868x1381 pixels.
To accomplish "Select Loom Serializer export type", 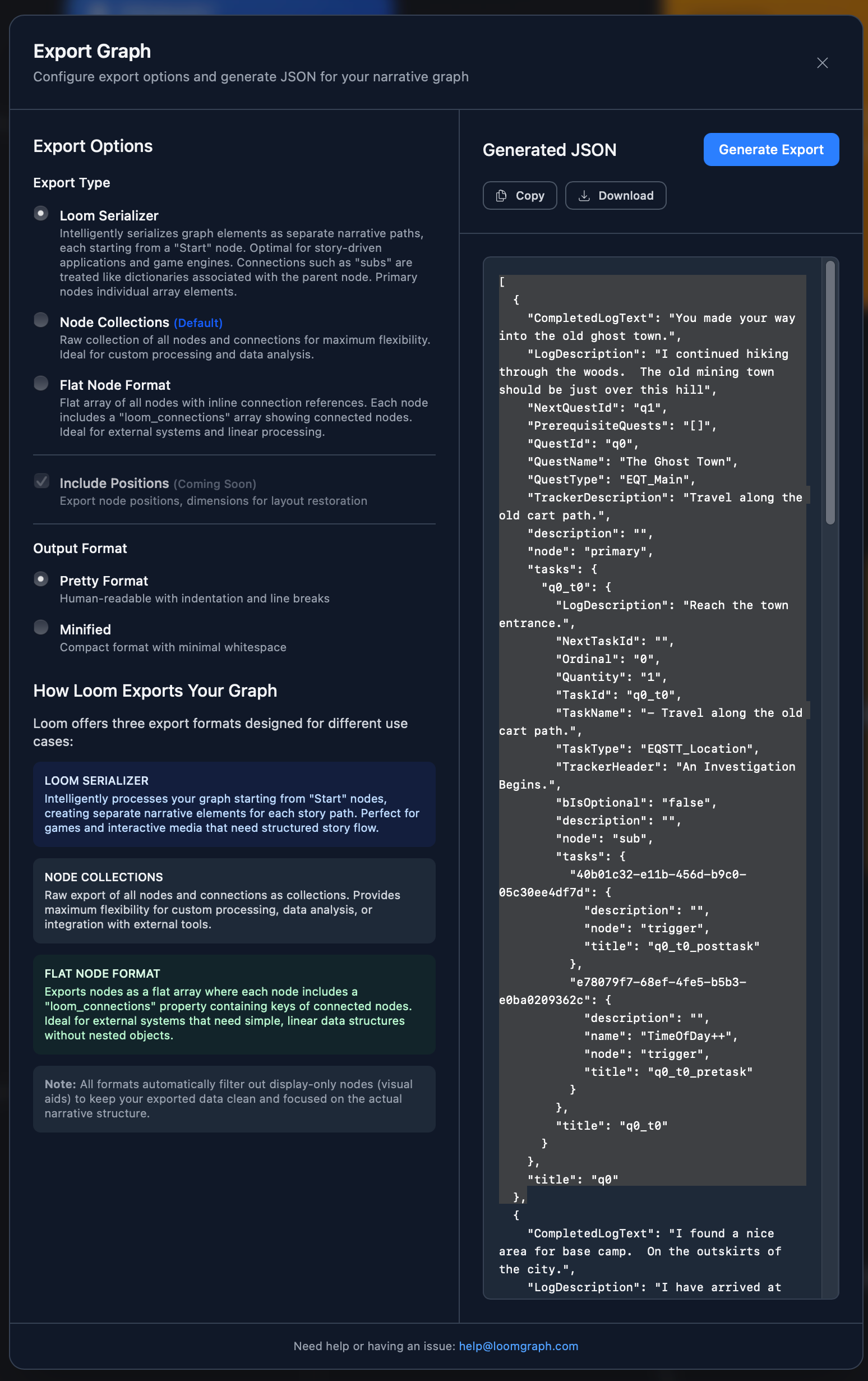I will (41, 213).
